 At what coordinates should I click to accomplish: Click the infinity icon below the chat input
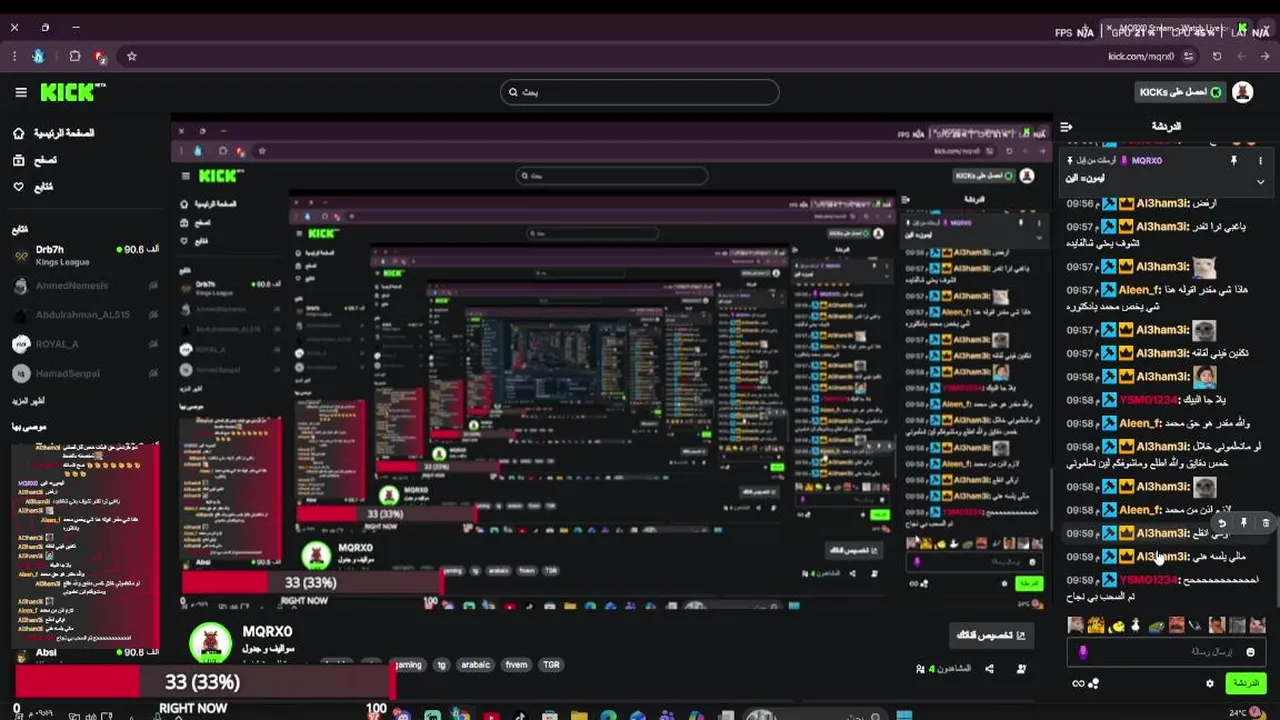[1078, 684]
